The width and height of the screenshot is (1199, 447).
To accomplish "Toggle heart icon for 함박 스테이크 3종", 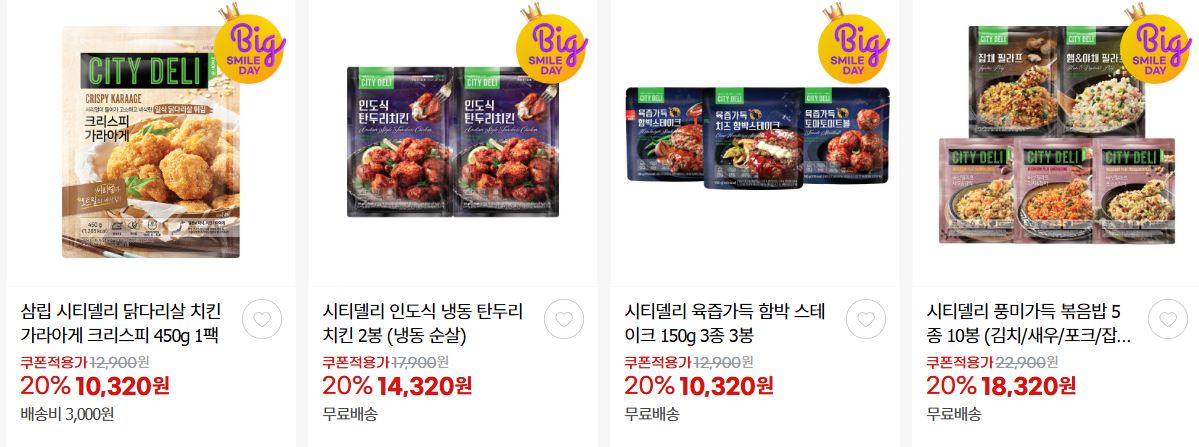I will [x=866, y=319].
